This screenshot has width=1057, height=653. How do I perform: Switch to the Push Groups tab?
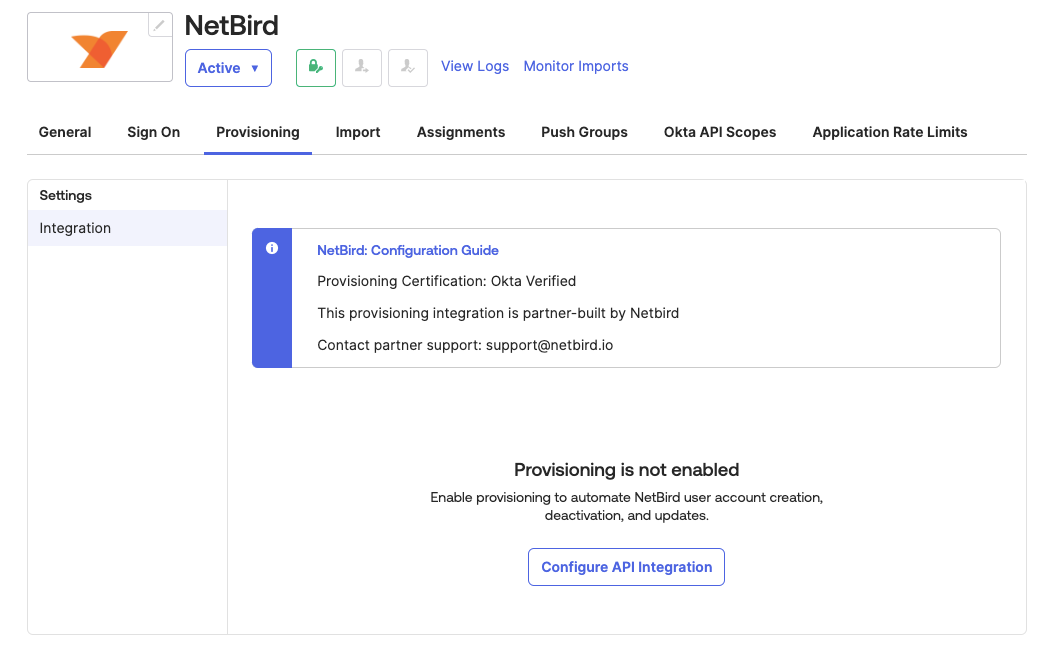click(584, 132)
